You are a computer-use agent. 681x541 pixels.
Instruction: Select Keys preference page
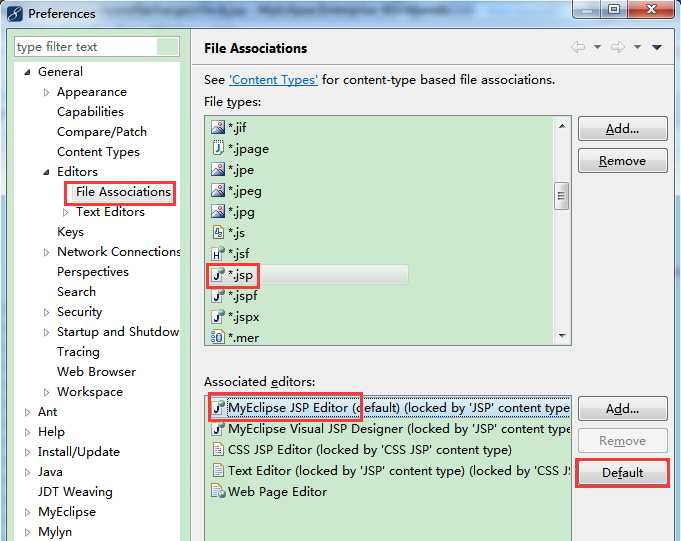coord(70,232)
